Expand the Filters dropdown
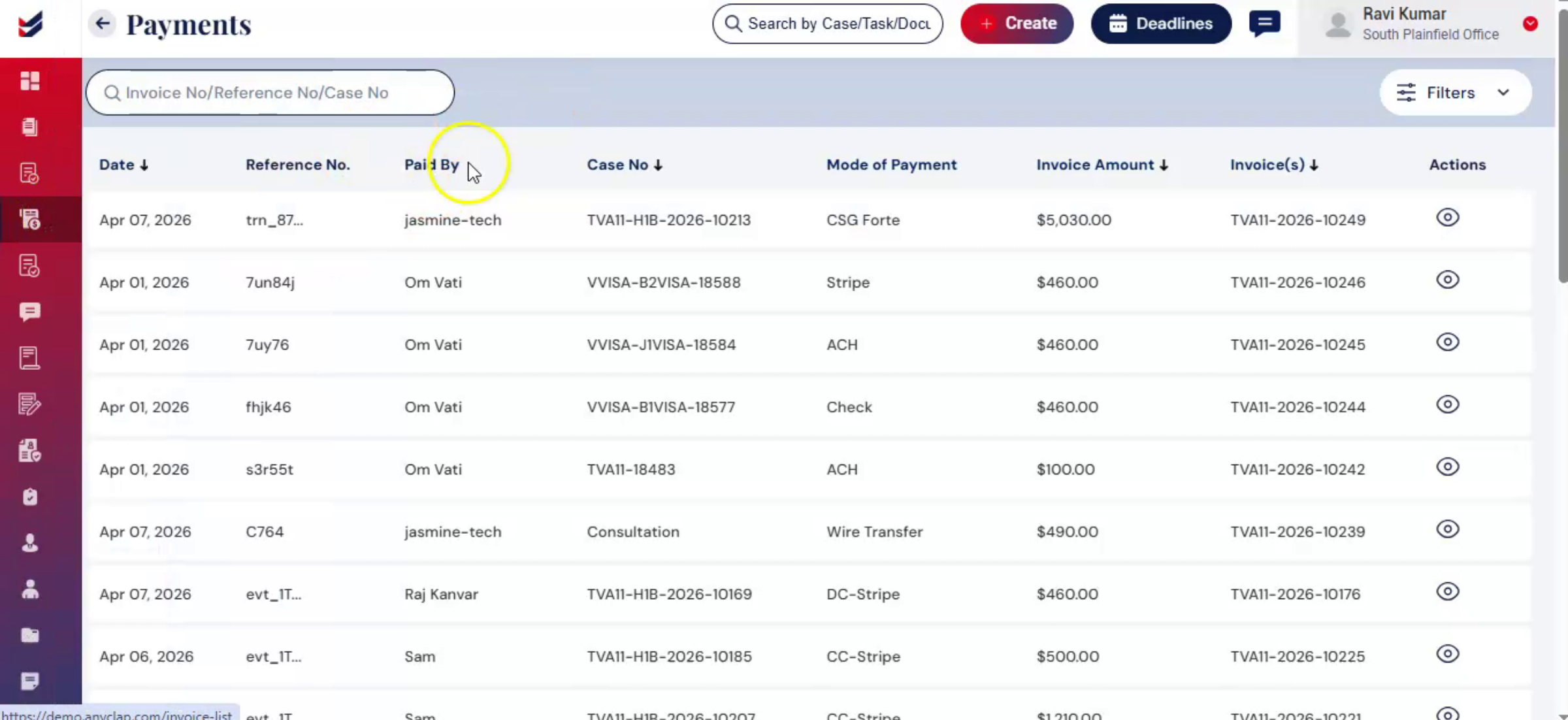1568x720 pixels. click(x=1455, y=93)
